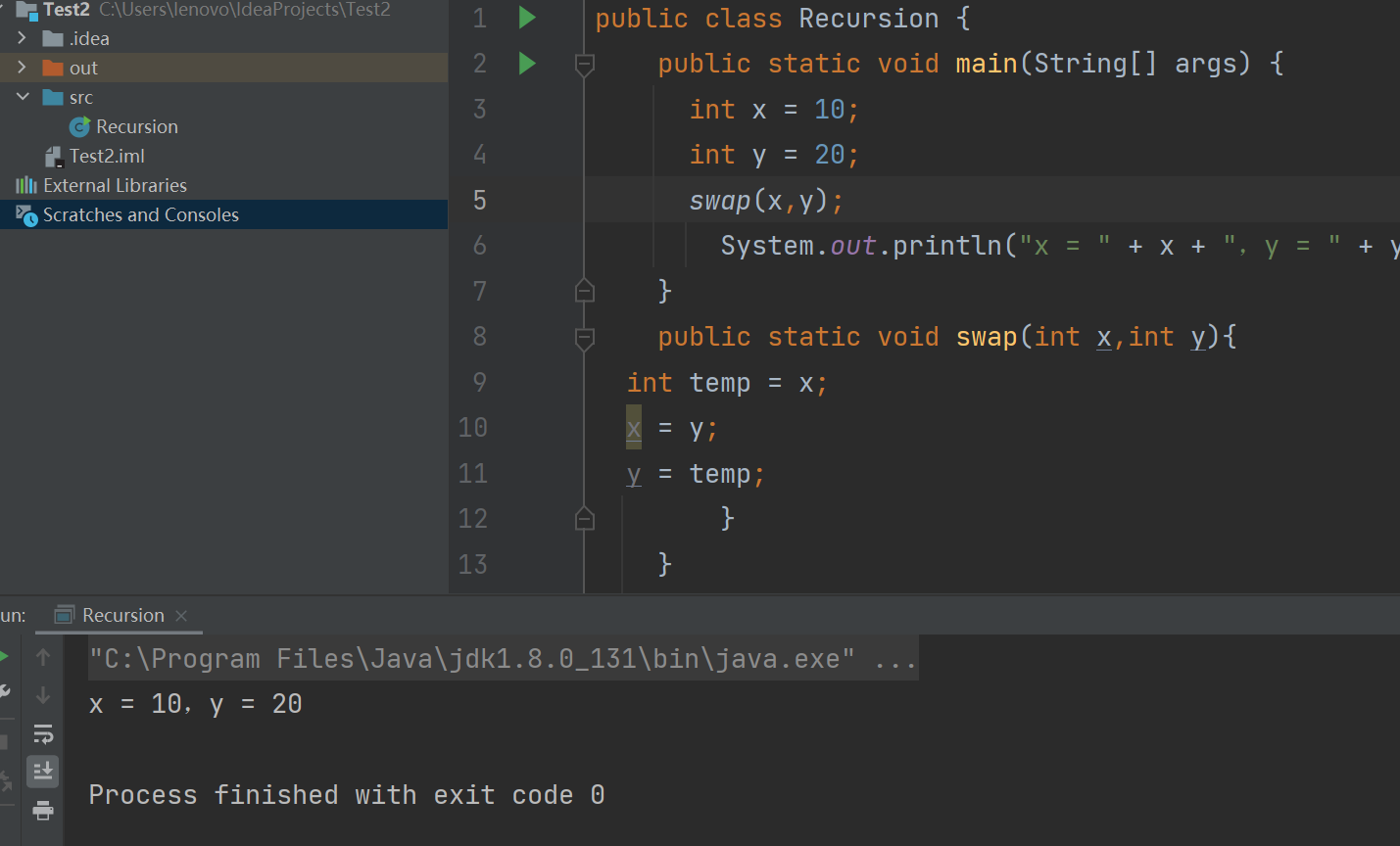Click 'int temp = x;' on line 9
This screenshot has height=846, width=1400.
coord(728,383)
